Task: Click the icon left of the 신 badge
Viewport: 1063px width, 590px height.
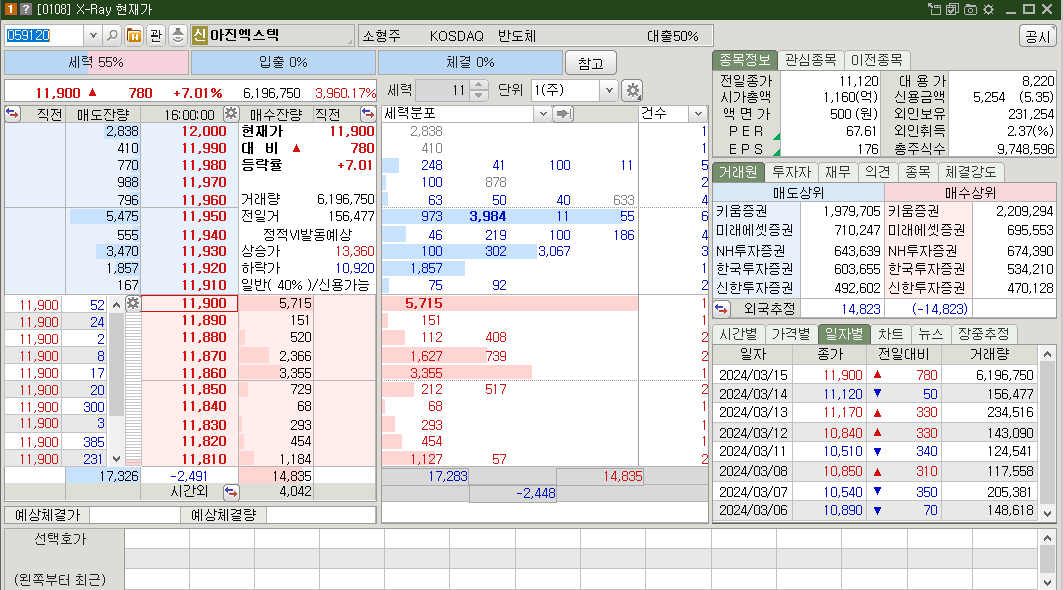Action: pyautogui.click(x=178, y=35)
